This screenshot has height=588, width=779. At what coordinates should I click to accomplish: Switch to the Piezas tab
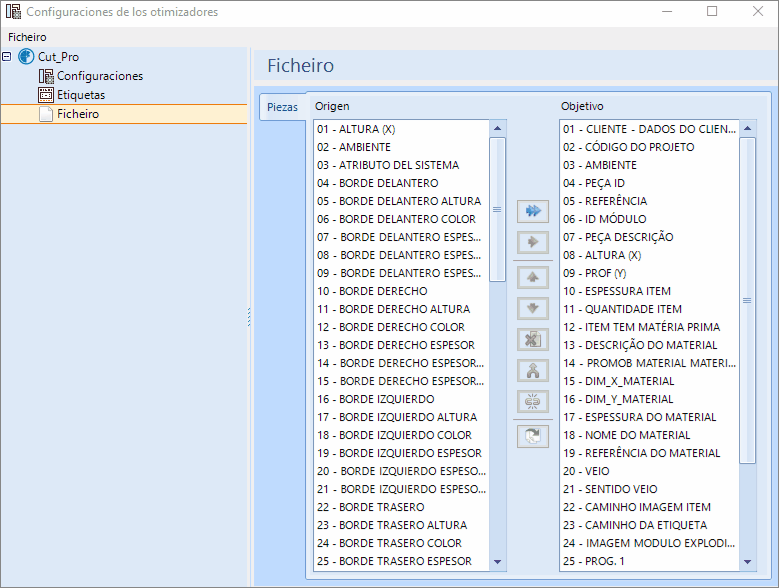click(282, 107)
